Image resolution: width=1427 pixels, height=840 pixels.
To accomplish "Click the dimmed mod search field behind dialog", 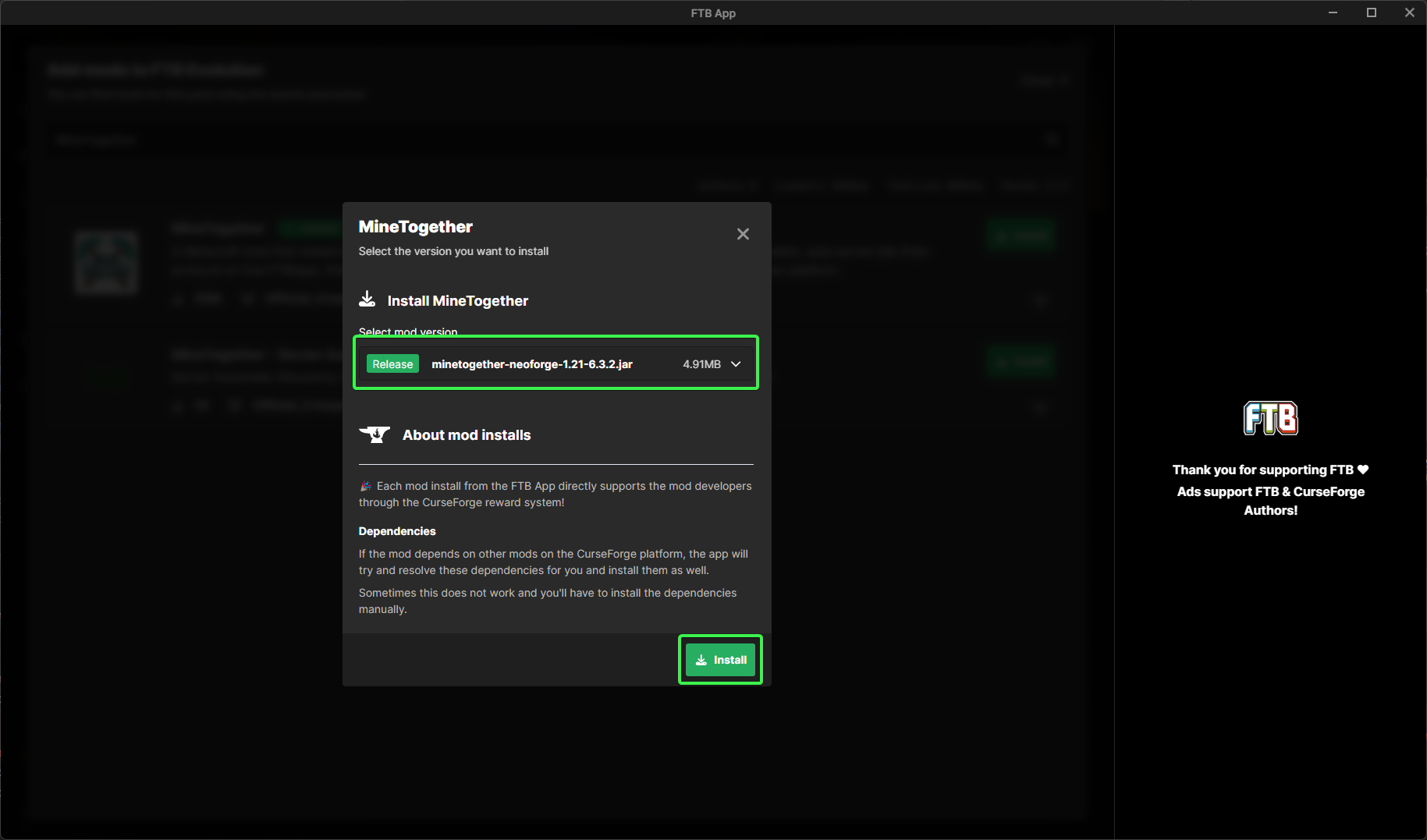I will 546,140.
